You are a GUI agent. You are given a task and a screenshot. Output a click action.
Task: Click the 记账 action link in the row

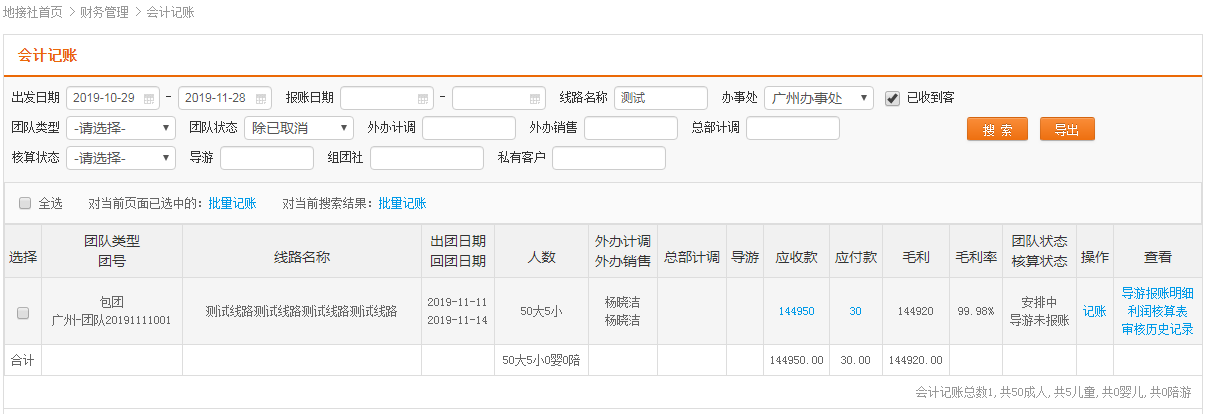point(1094,311)
